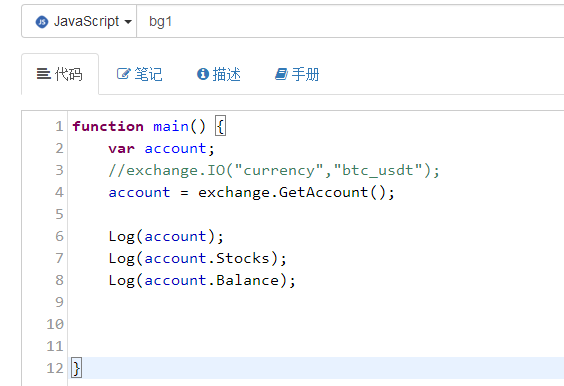Click 'function main()' on line 1
Image resolution: width=564 pixels, height=386 pixels.
[139, 127]
